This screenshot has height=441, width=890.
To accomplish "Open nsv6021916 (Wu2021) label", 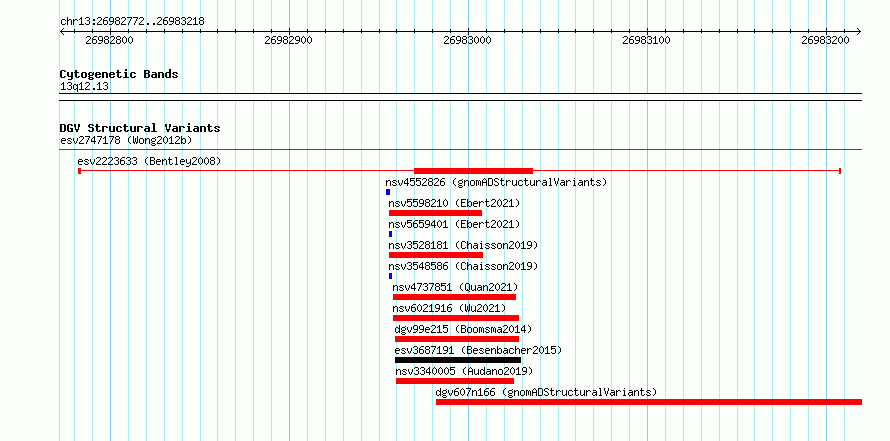I will coord(449,308).
